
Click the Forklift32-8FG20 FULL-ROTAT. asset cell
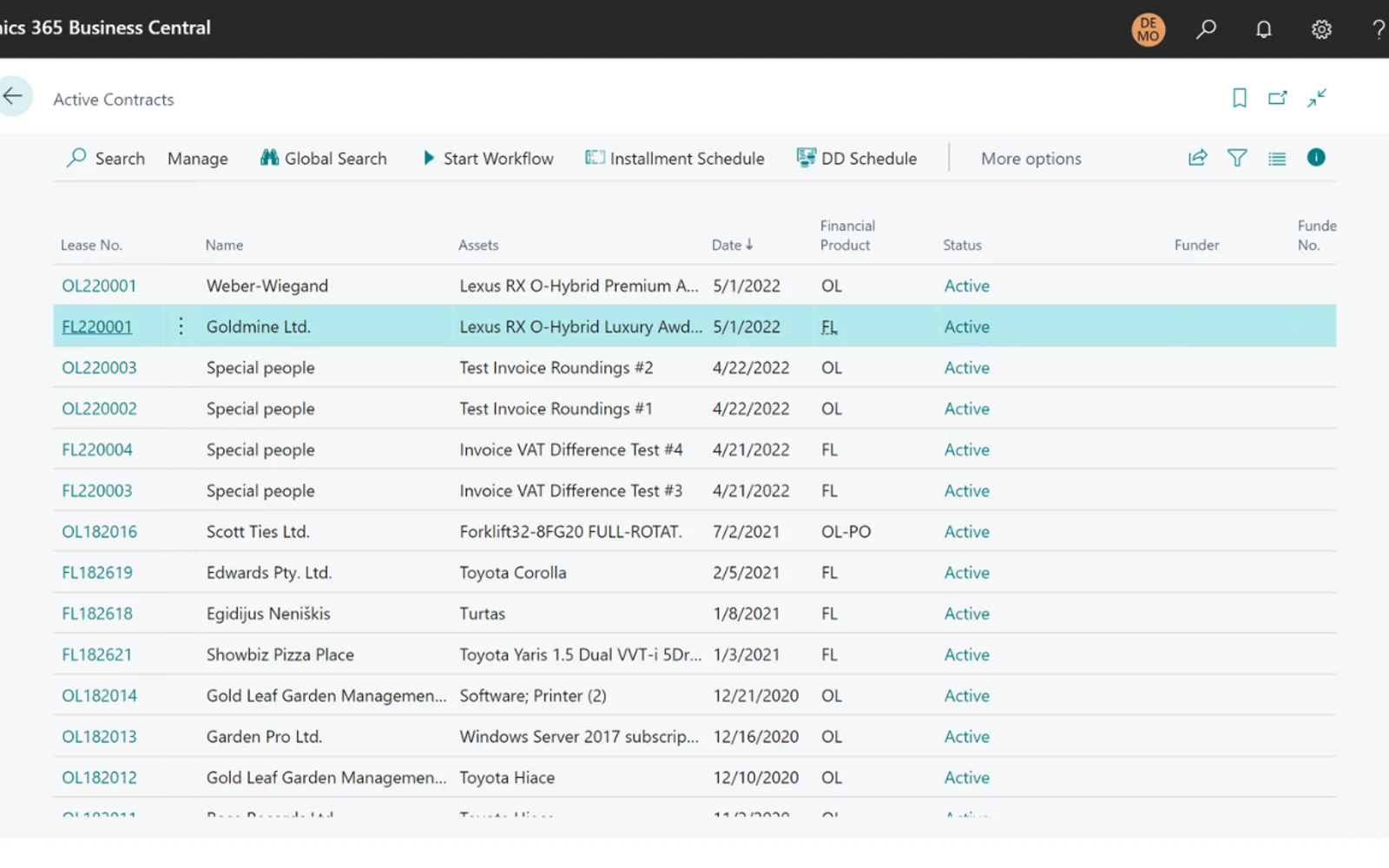pyautogui.click(x=570, y=531)
